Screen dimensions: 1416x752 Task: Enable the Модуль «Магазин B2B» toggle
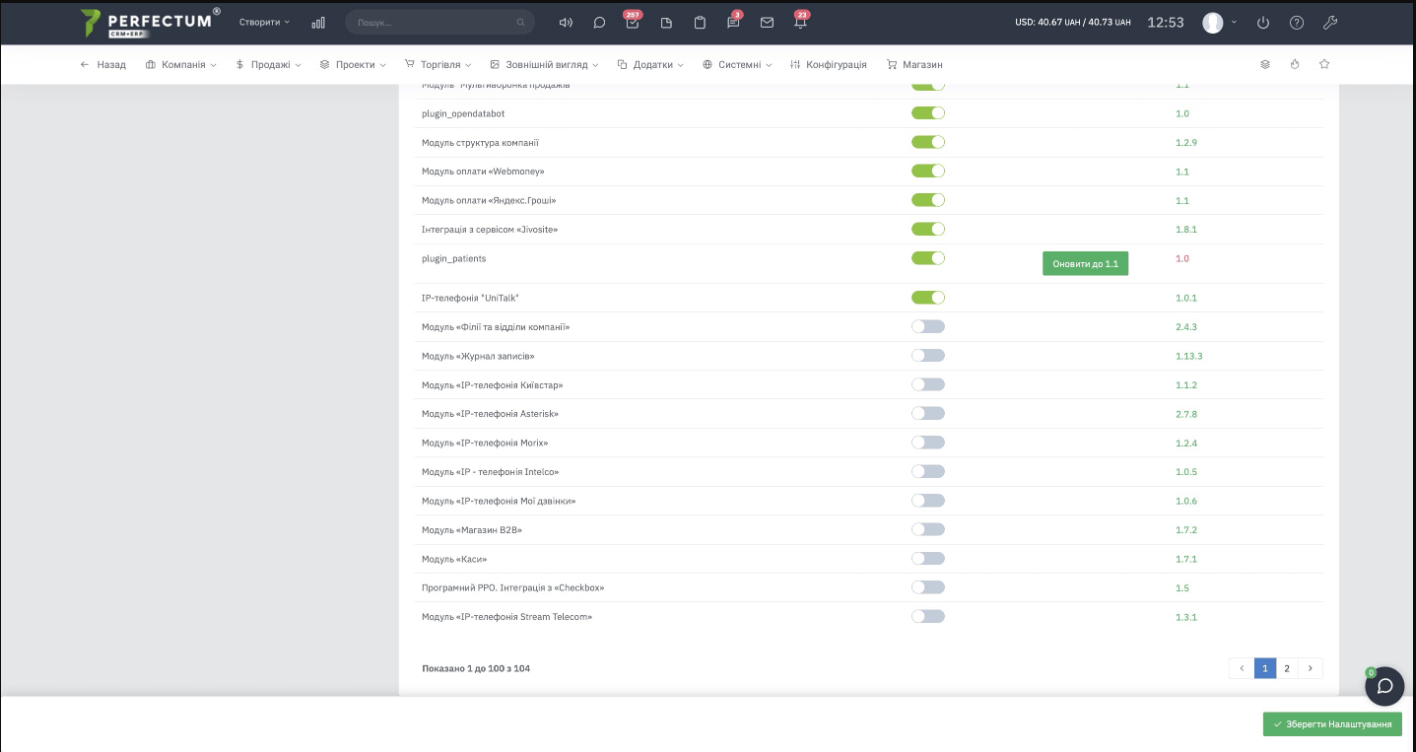coord(928,529)
